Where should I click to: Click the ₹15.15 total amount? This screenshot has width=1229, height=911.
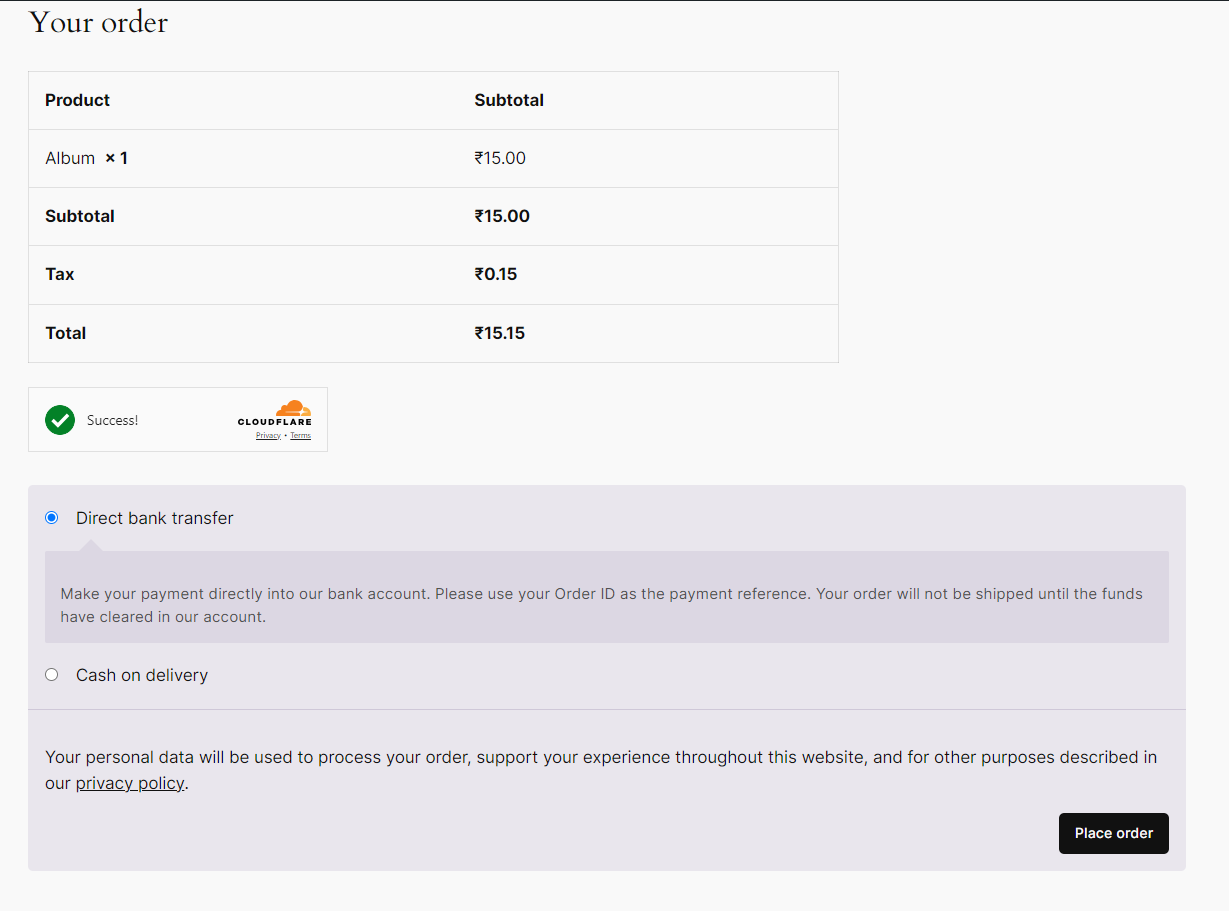click(500, 333)
